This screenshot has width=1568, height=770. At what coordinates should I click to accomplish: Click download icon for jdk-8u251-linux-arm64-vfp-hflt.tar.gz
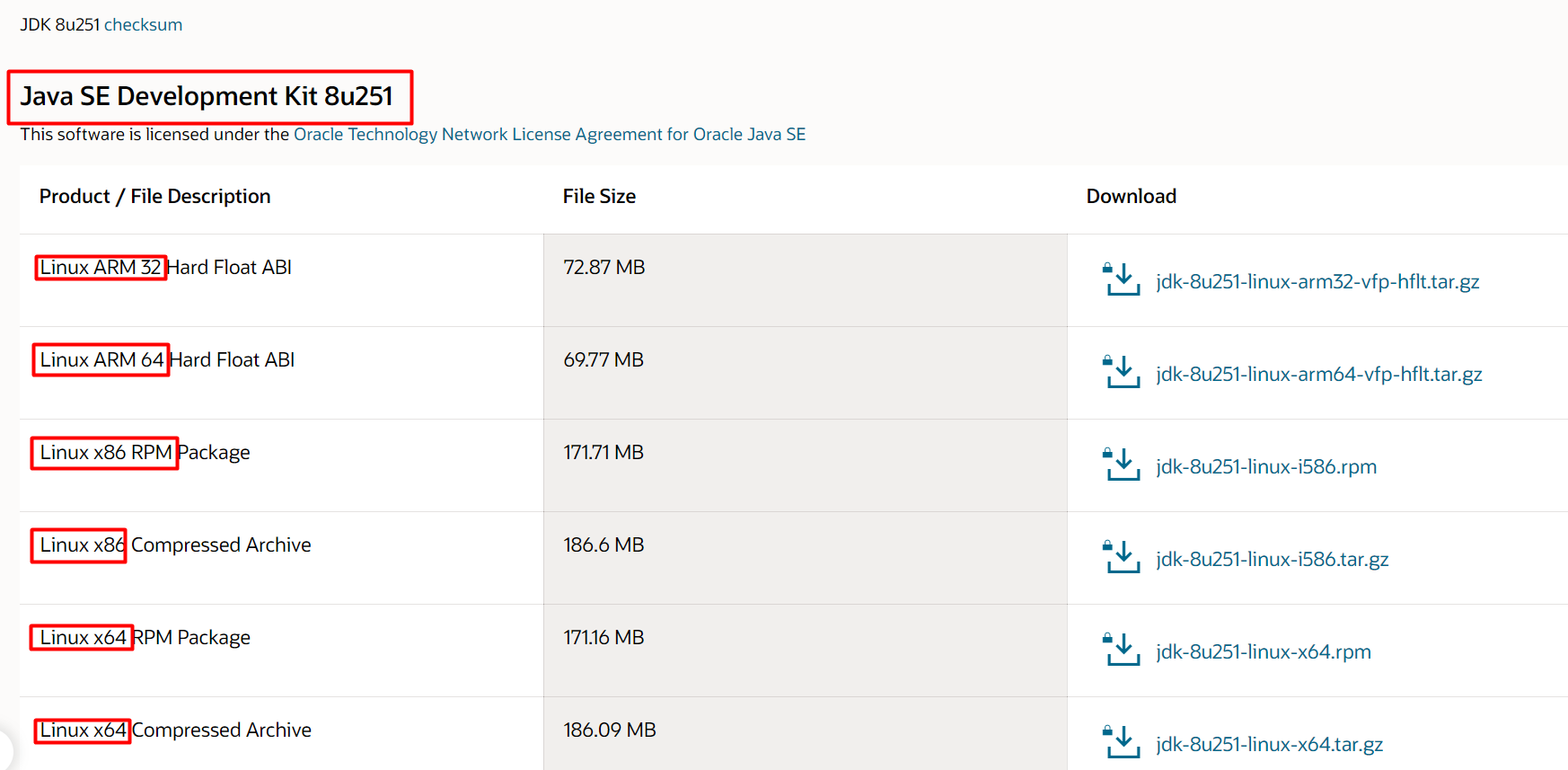(1121, 372)
